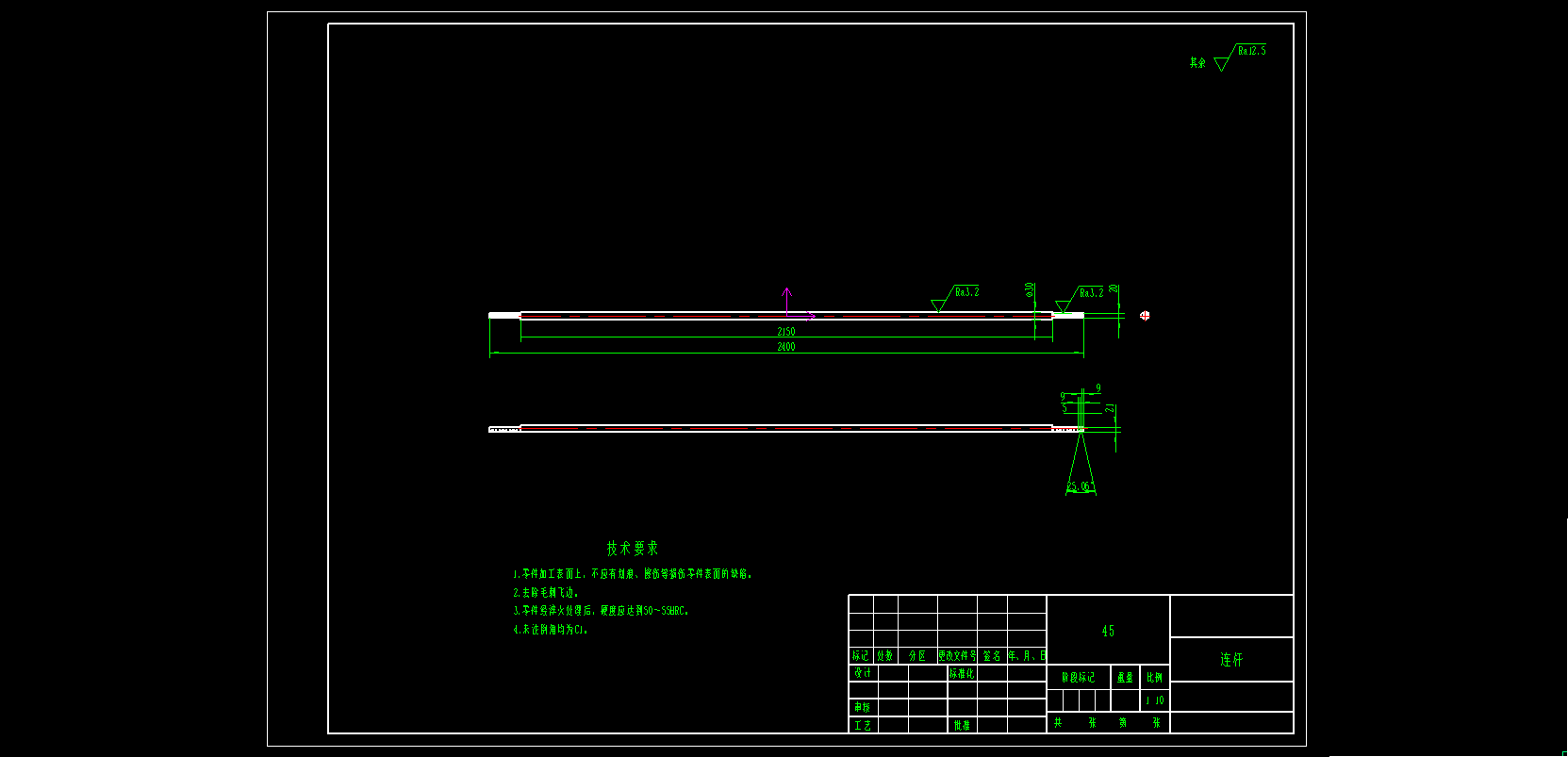Select the scale value 1:10

click(1155, 700)
